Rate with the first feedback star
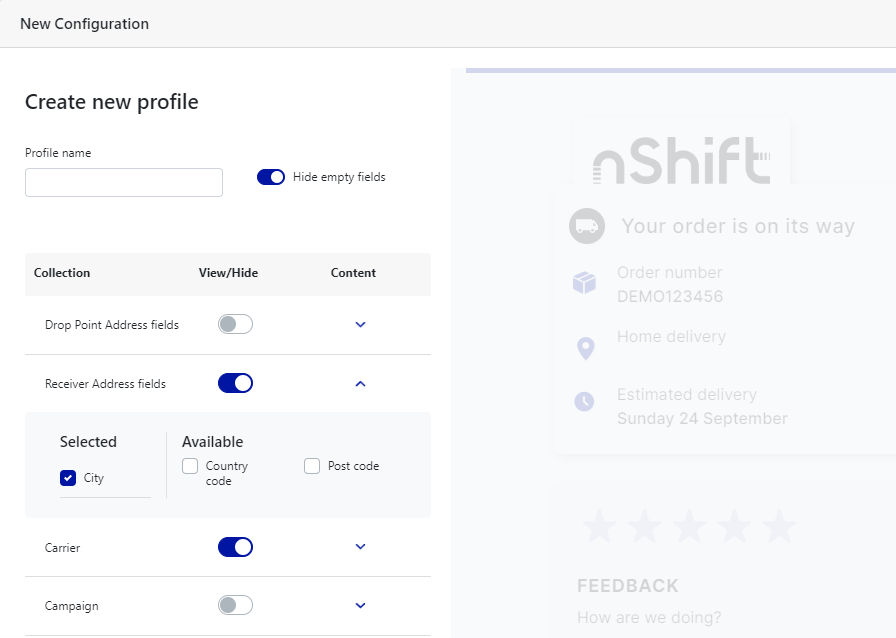This screenshot has height=638, width=896. (600, 526)
